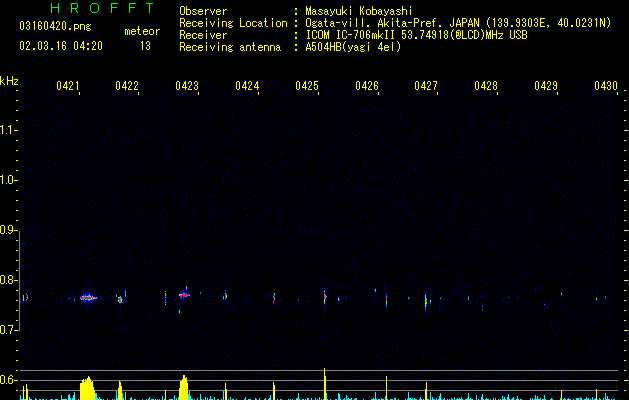Click the 0.9 kHz frequency label
The image size is (629, 400).
coord(8,230)
